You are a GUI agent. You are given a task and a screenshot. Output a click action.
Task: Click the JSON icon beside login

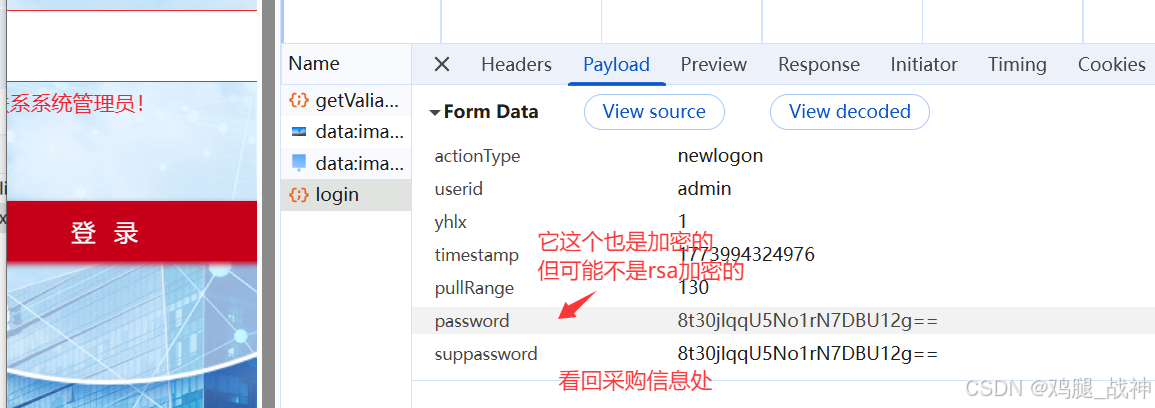coord(298,195)
